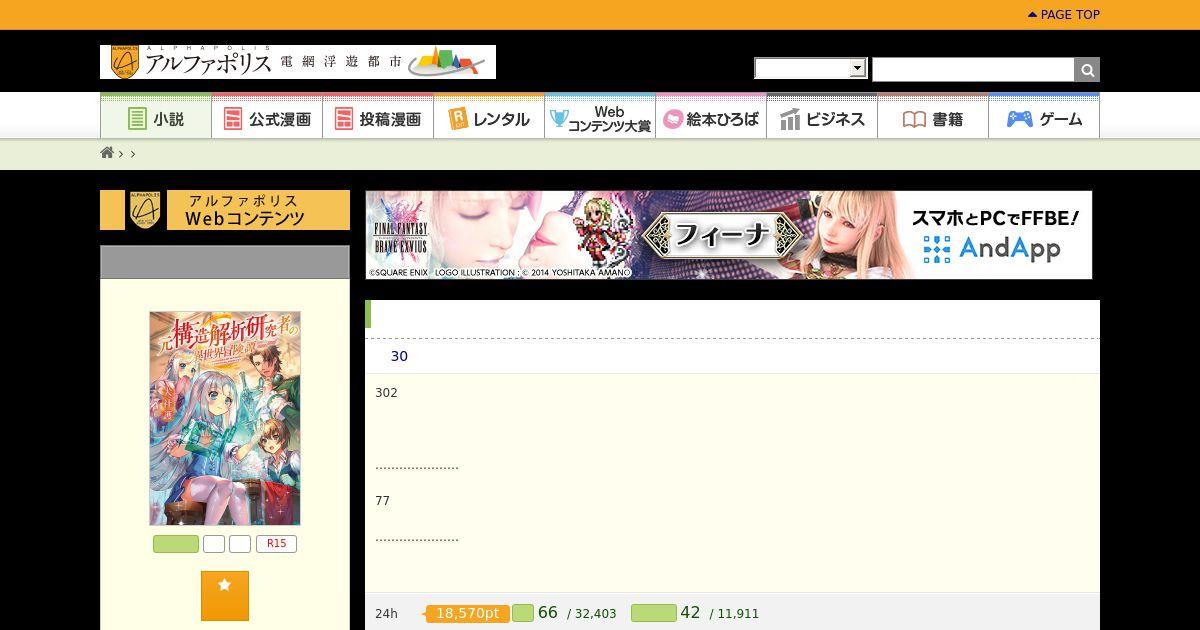Open the home breadcrumb icon
The image size is (1200, 630).
pos(107,153)
